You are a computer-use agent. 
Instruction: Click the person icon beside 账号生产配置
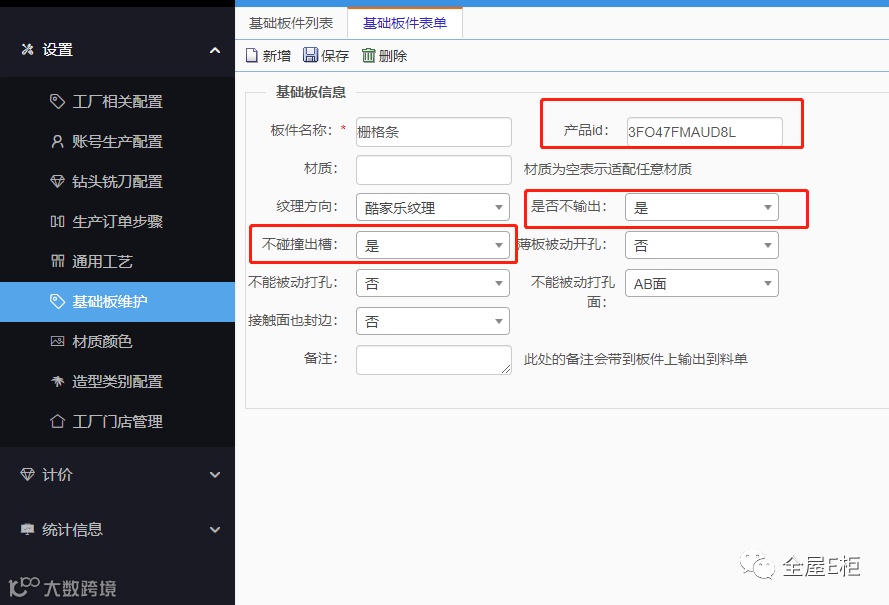pos(57,141)
